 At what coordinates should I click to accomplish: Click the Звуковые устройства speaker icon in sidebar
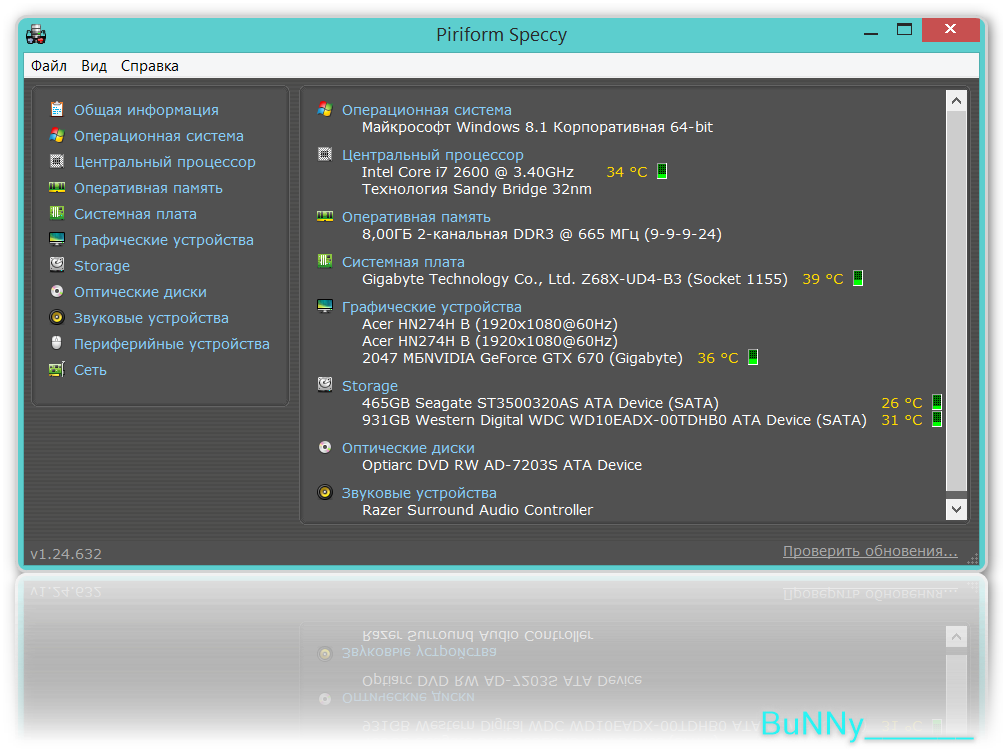[x=57, y=317]
